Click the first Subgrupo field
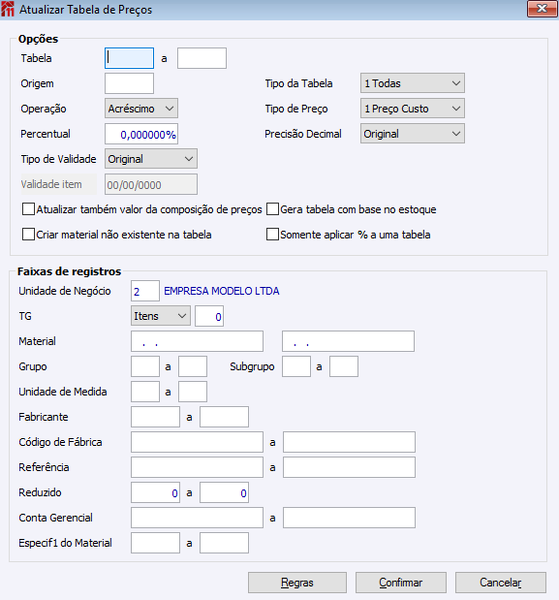 297,367
